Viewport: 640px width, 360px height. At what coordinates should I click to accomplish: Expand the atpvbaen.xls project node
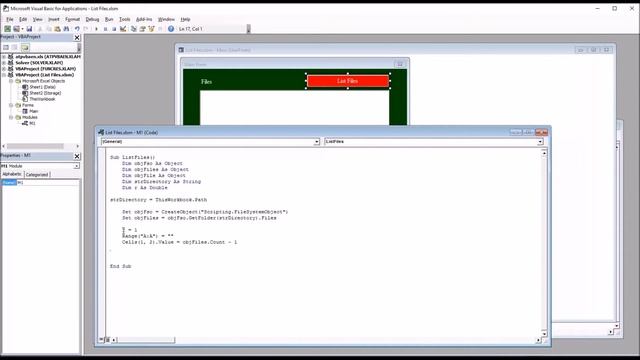pyautogui.click(x=4, y=57)
